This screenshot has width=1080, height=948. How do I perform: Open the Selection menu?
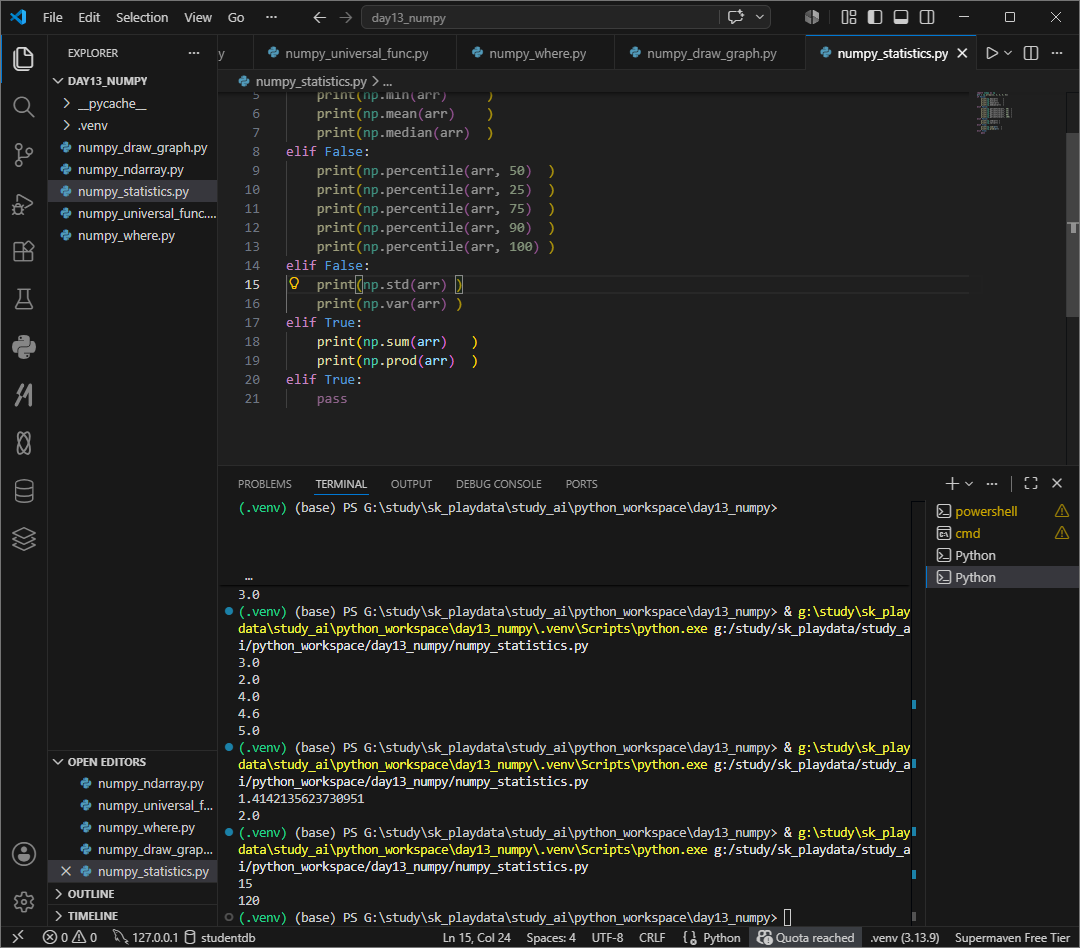point(142,17)
